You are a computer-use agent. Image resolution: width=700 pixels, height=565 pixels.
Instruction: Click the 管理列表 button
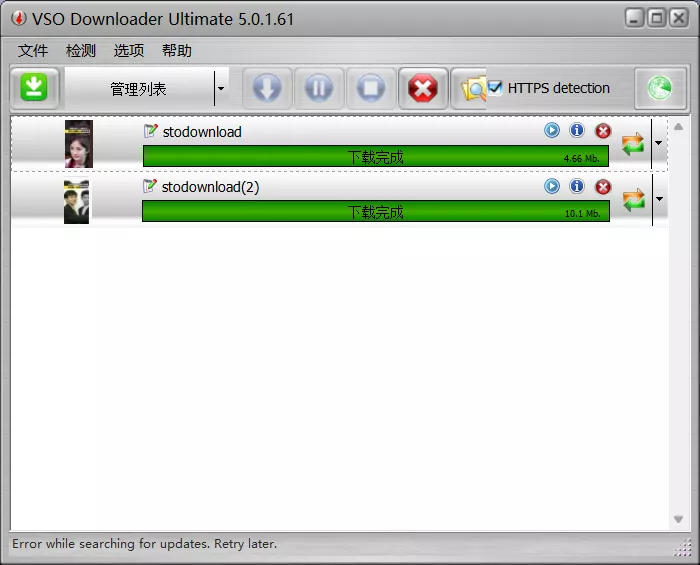pyautogui.click(x=138, y=89)
